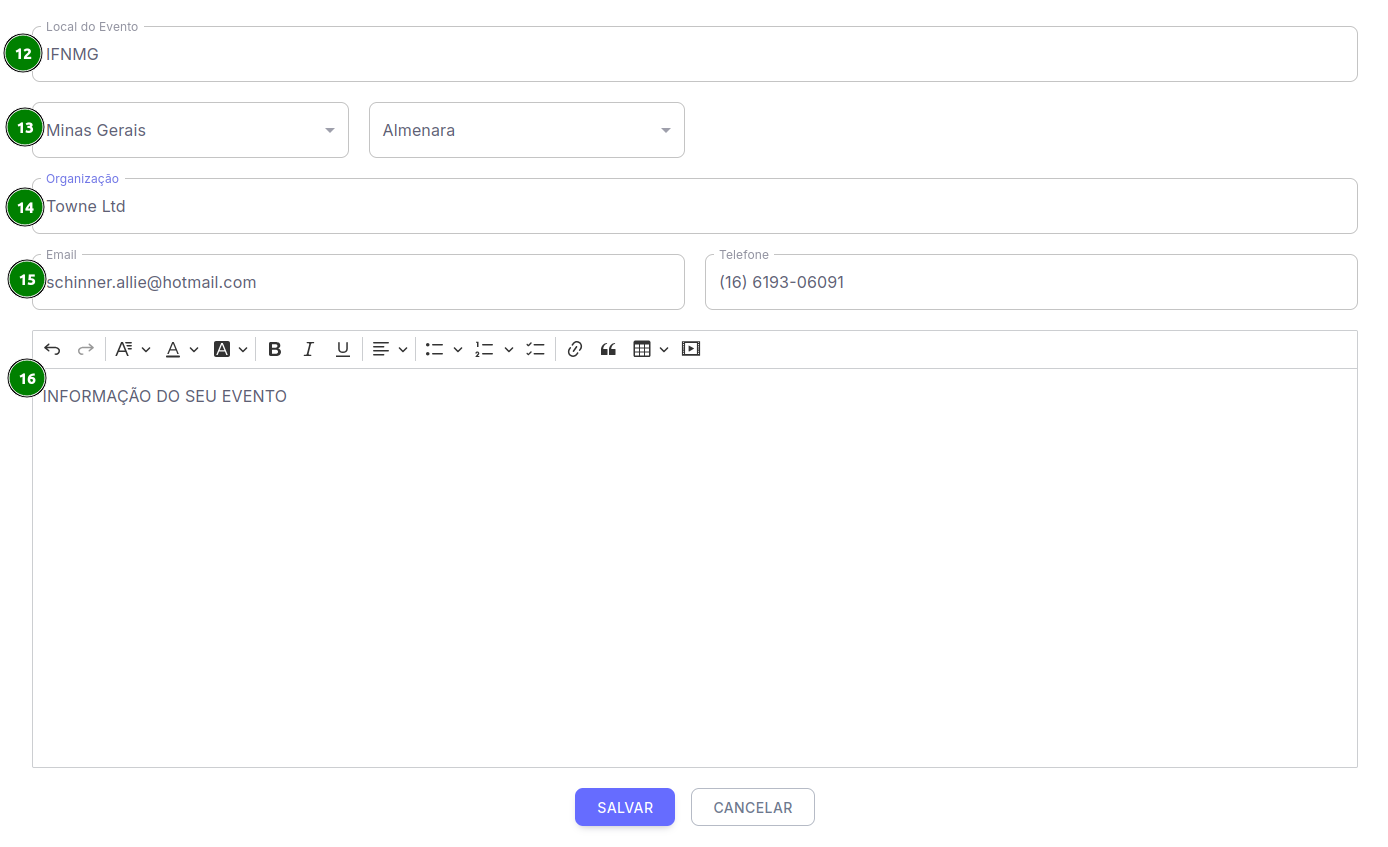1388x847 pixels.
Task: Open the font size dropdown
Action: [x=132, y=349]
